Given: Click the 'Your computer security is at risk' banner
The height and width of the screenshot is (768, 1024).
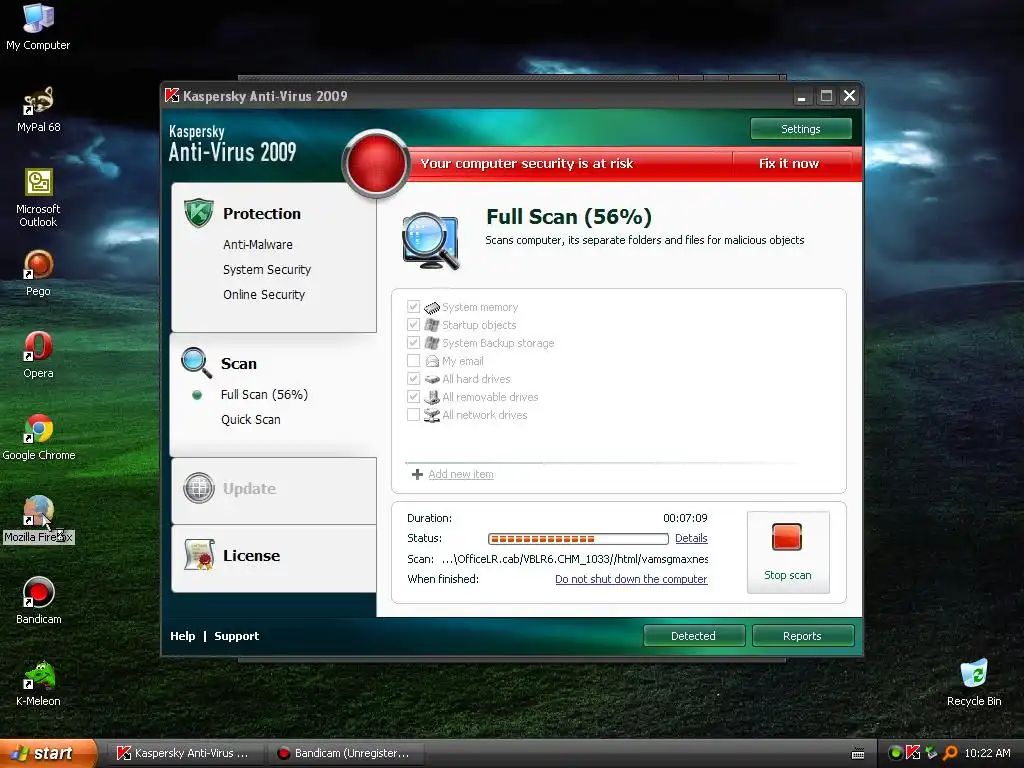Looking at the screenshot, I should (526, 164).
